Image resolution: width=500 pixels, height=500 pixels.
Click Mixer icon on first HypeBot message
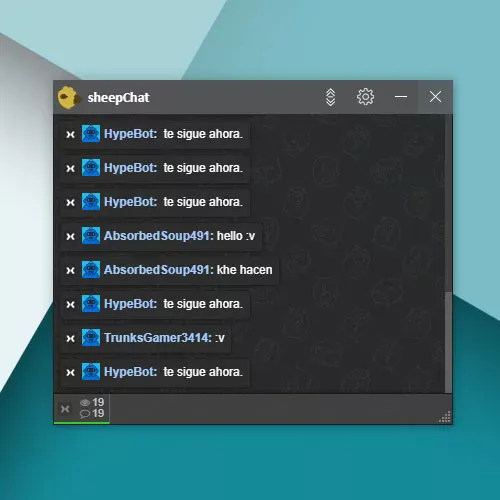tap(70, 135)
